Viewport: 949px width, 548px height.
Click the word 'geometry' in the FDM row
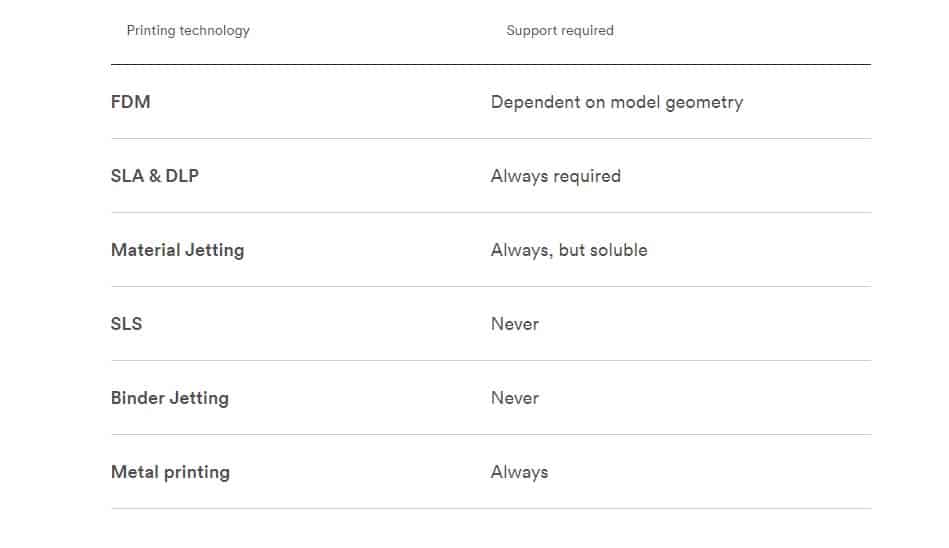pyautogui.click(x=704, y=103)
